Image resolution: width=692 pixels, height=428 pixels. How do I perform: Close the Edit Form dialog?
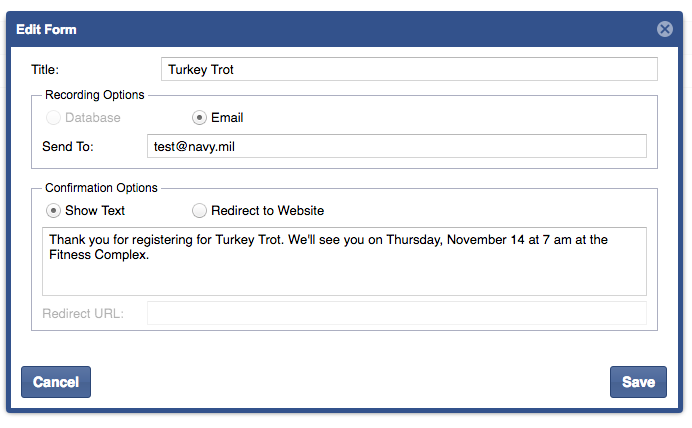[665, 29]
